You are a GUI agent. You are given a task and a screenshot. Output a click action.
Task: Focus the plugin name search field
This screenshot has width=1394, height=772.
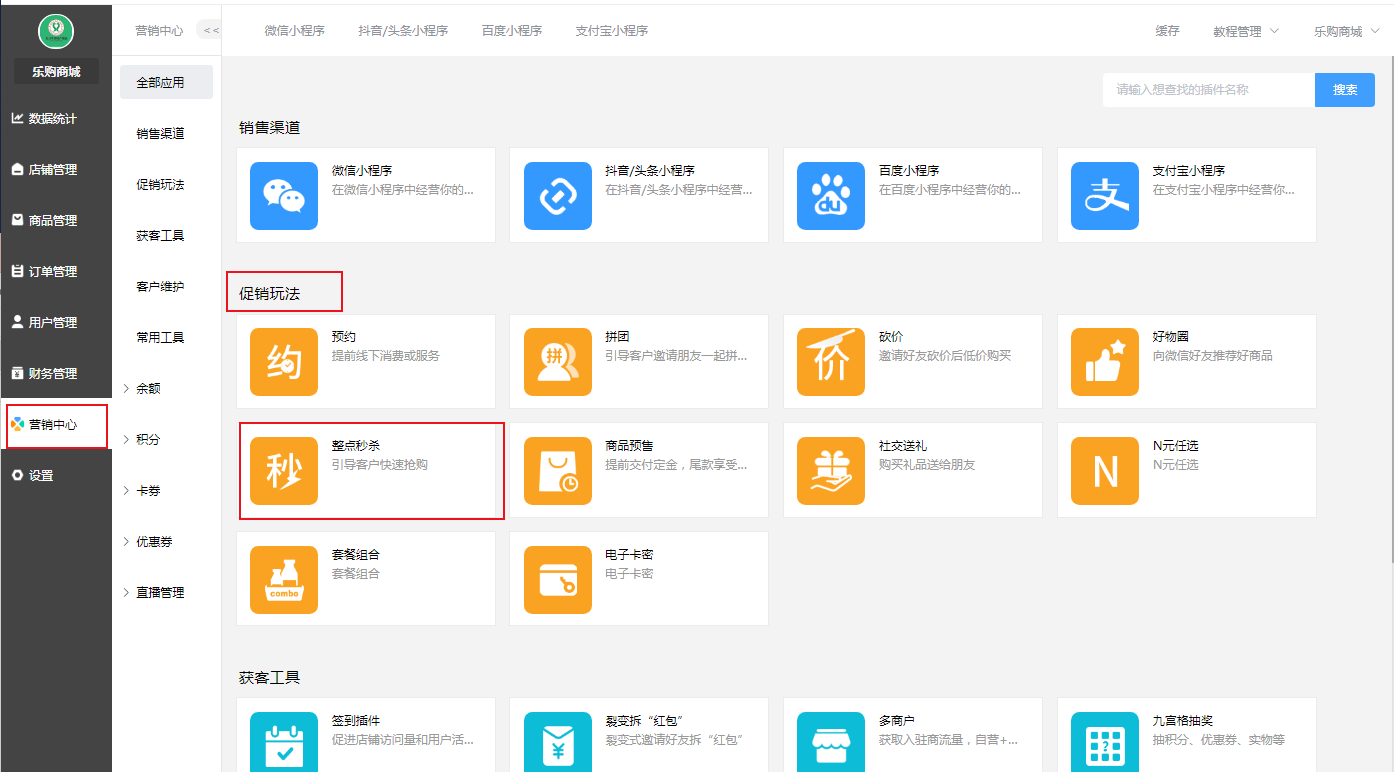tap(1209, 90)
